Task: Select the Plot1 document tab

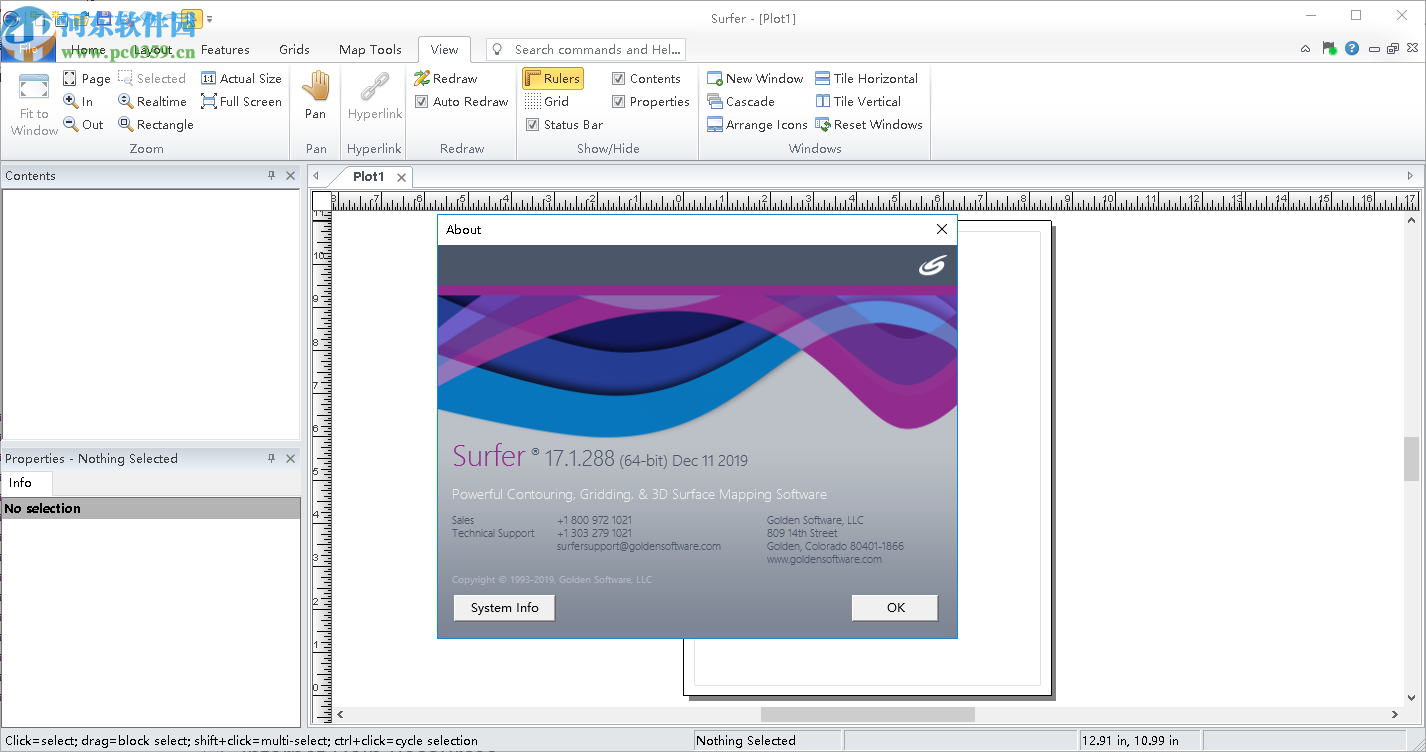Action: coord(369,176)
